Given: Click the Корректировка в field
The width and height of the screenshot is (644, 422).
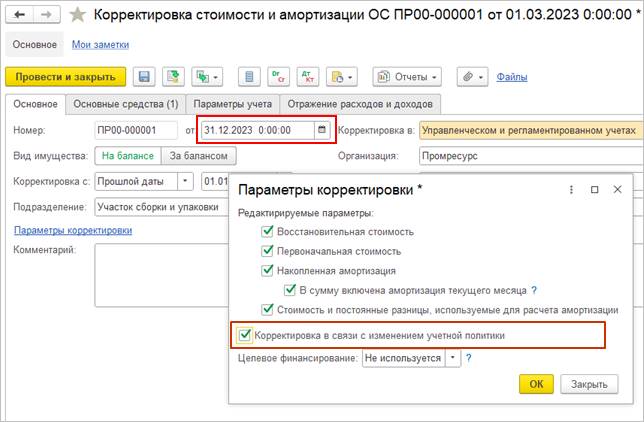Looking at the screenshot, I should (x=531, y=131).
